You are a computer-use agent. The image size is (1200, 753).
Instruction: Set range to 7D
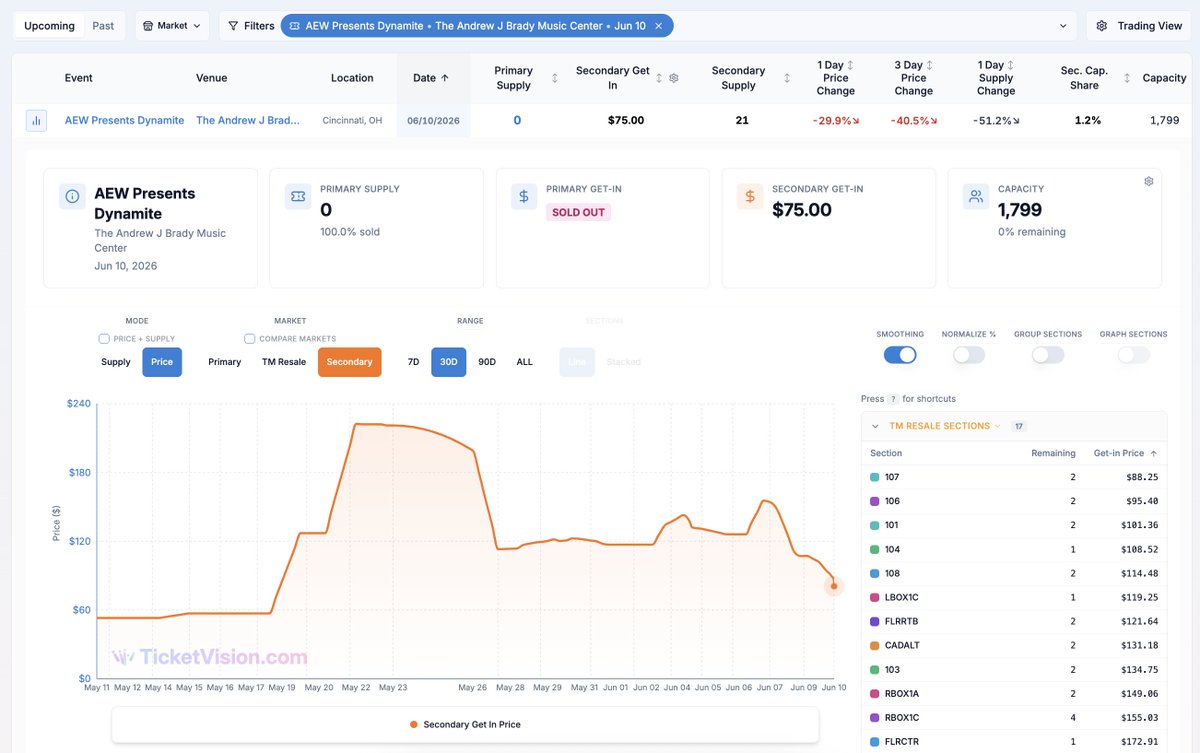coord(414,362)
